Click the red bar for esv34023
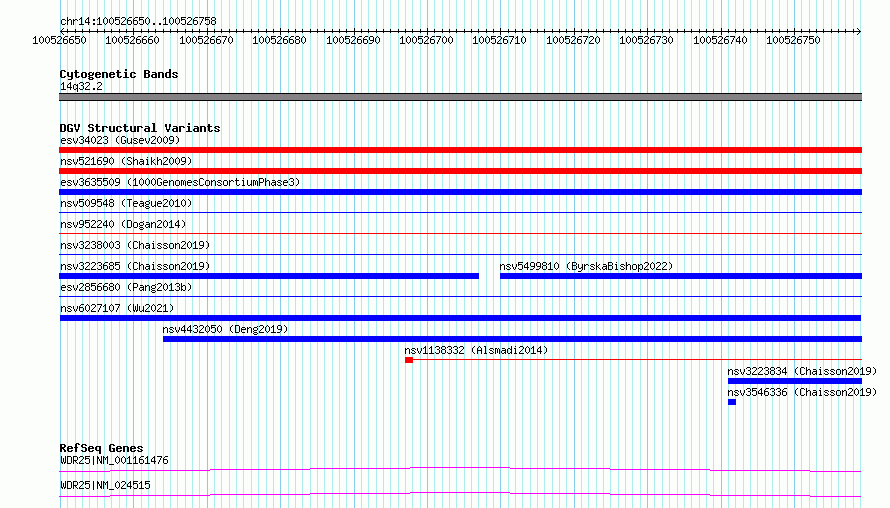This screenshot has width=890, height=508. [460, 150]
